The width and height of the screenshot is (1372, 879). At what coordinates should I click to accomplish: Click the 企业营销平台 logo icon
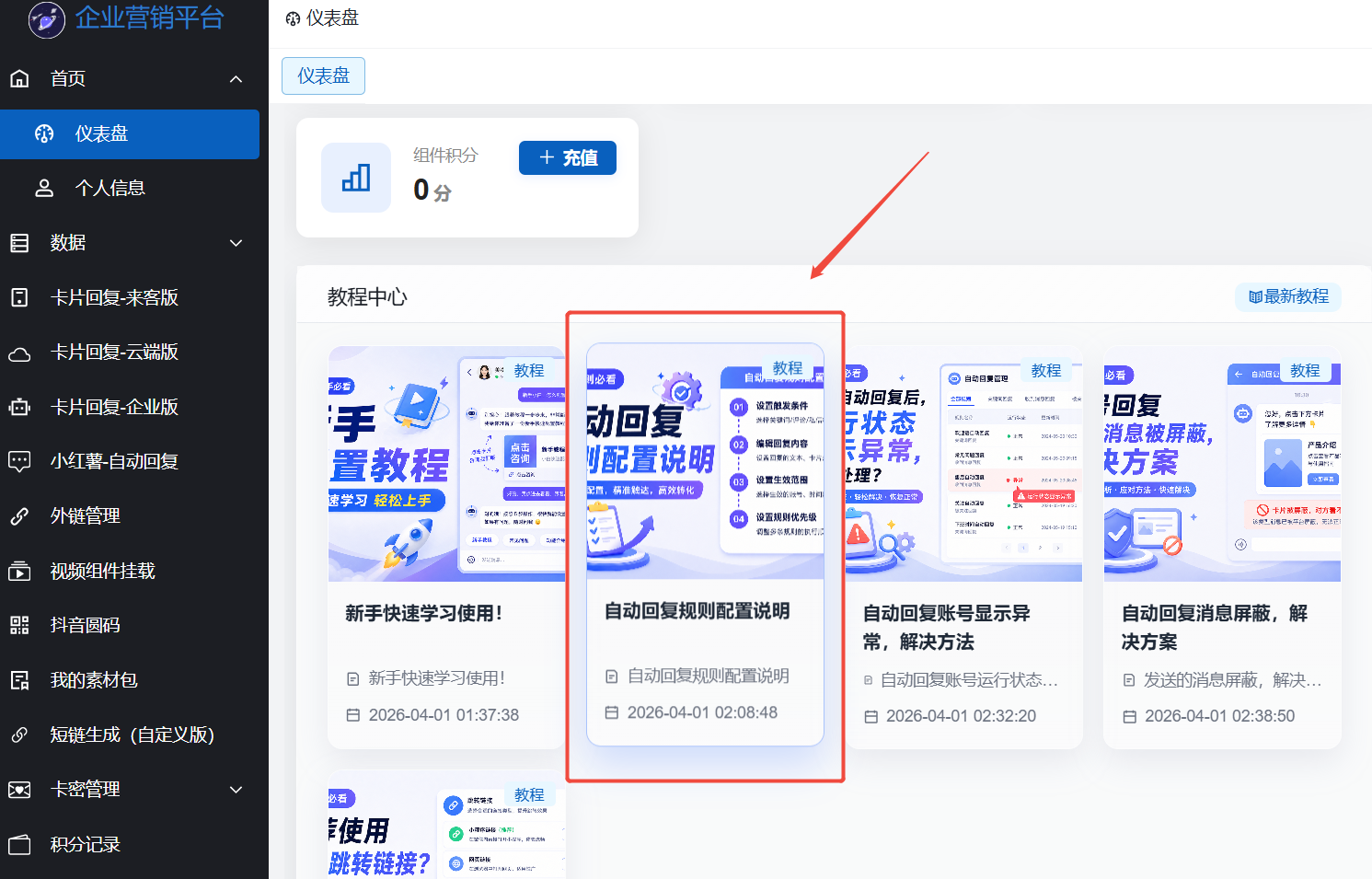click(x=47, y=18)
